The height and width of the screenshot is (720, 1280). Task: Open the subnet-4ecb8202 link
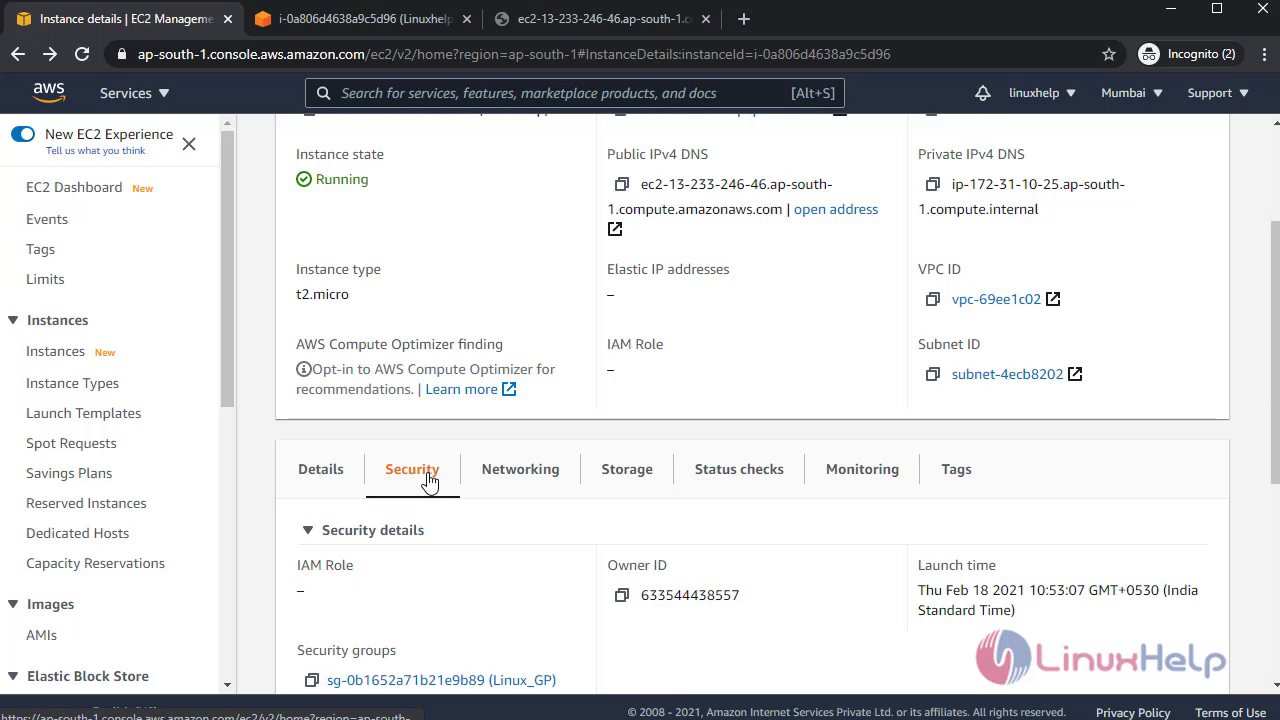coord(1007,374)
